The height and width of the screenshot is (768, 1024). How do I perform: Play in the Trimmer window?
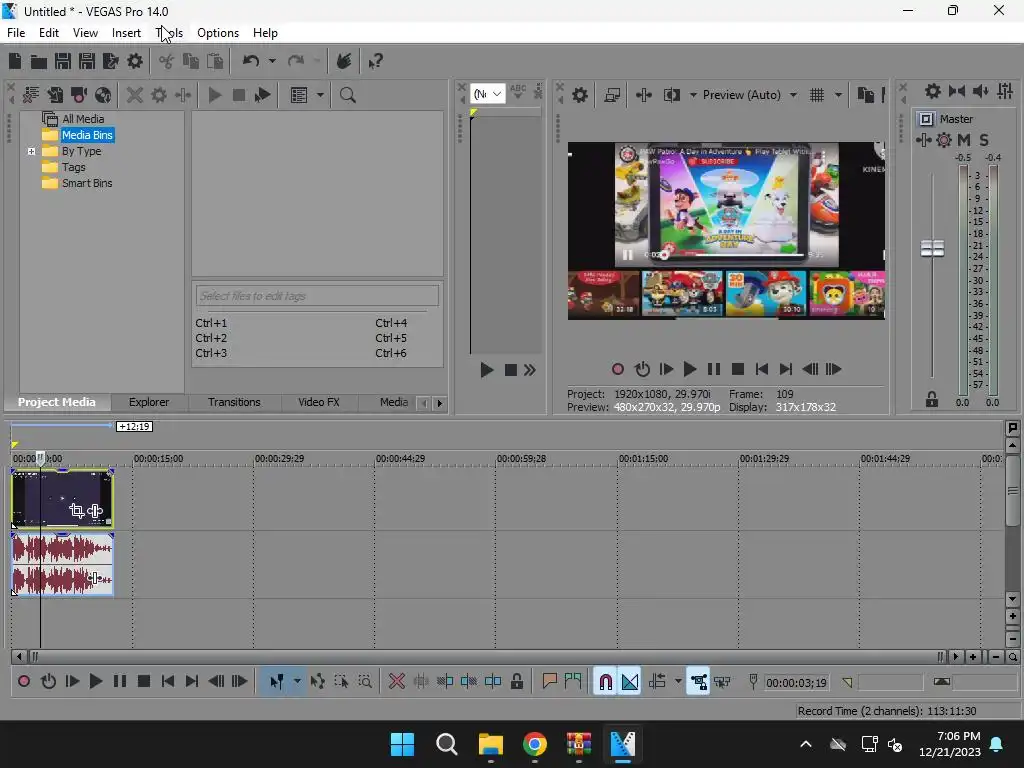click(x=487, y=370)
